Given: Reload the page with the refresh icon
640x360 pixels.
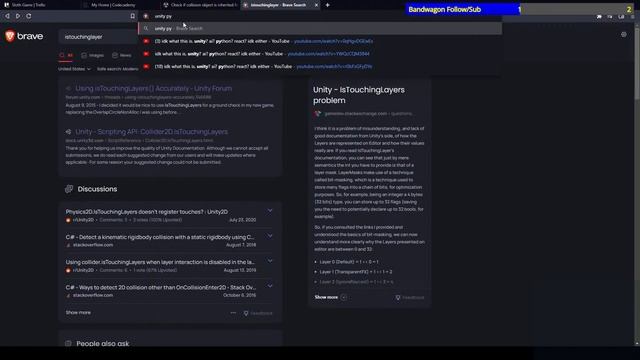Looking at the screenshot, I should [x=29, y=16].
